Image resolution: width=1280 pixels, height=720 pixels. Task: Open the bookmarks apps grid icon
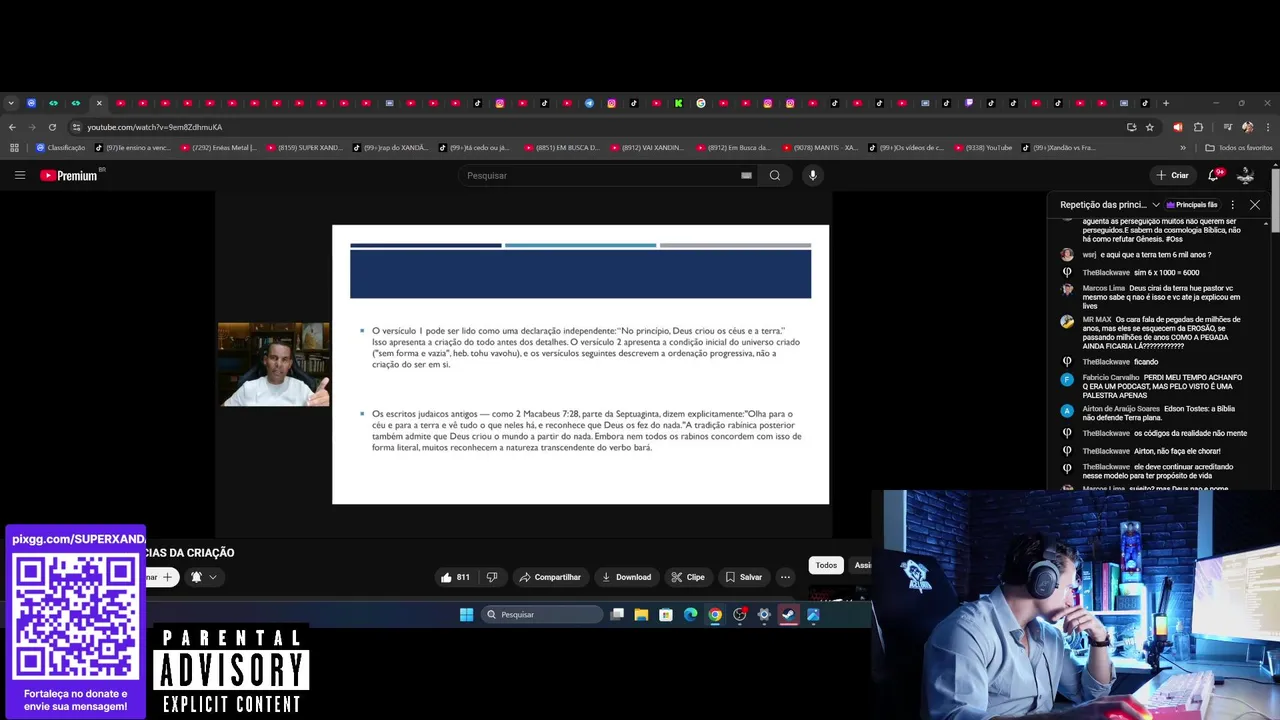pos(14,148)
